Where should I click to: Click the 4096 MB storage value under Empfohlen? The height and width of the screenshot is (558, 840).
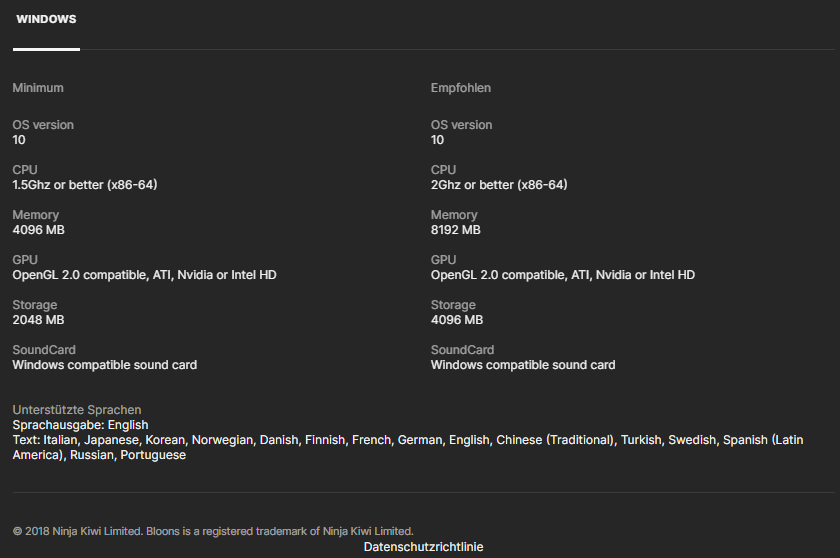[457, 320]
